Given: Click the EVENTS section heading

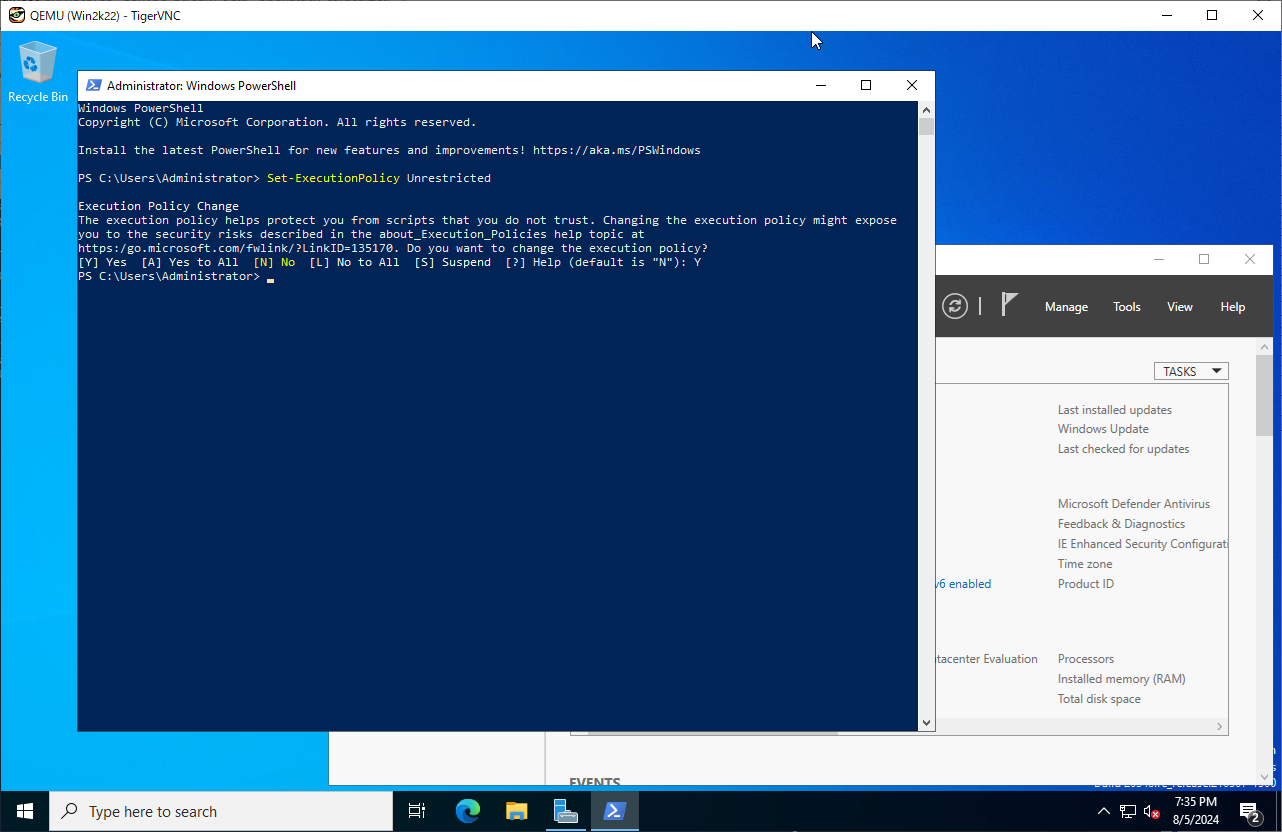Looking at the screenshot, I should point(595,783).
